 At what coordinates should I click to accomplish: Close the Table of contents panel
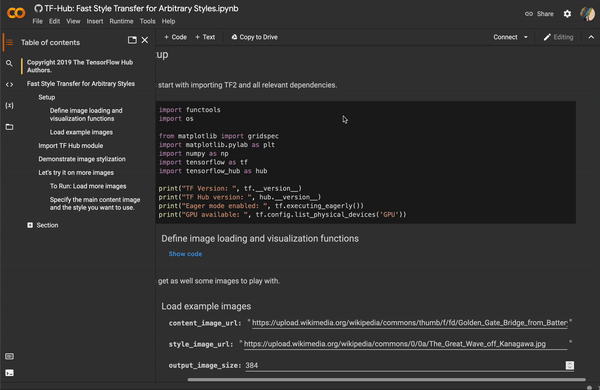[x=145, y=40]
